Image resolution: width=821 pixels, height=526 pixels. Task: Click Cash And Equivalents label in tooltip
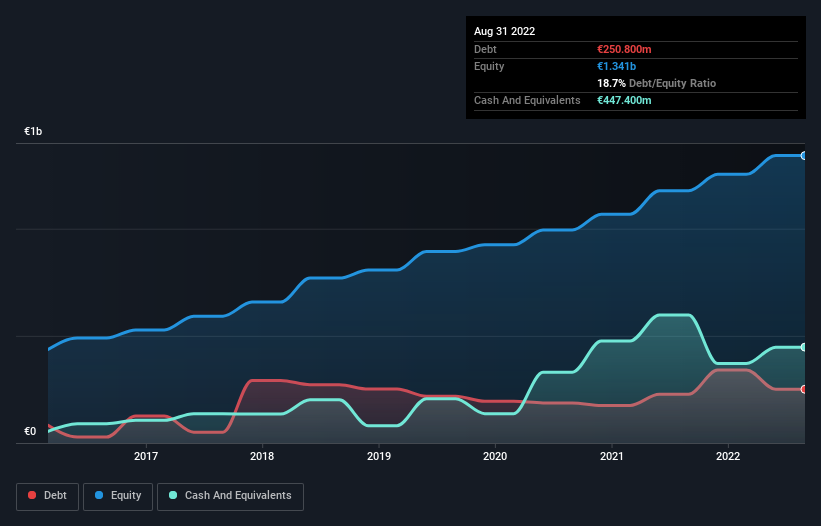coord(527,100)
